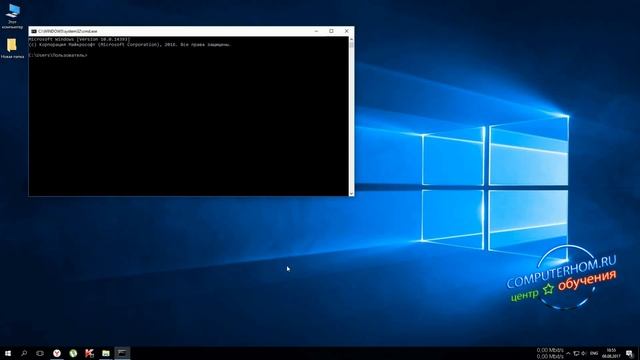Click the Microsoft Windows version line

click(80, 40)
